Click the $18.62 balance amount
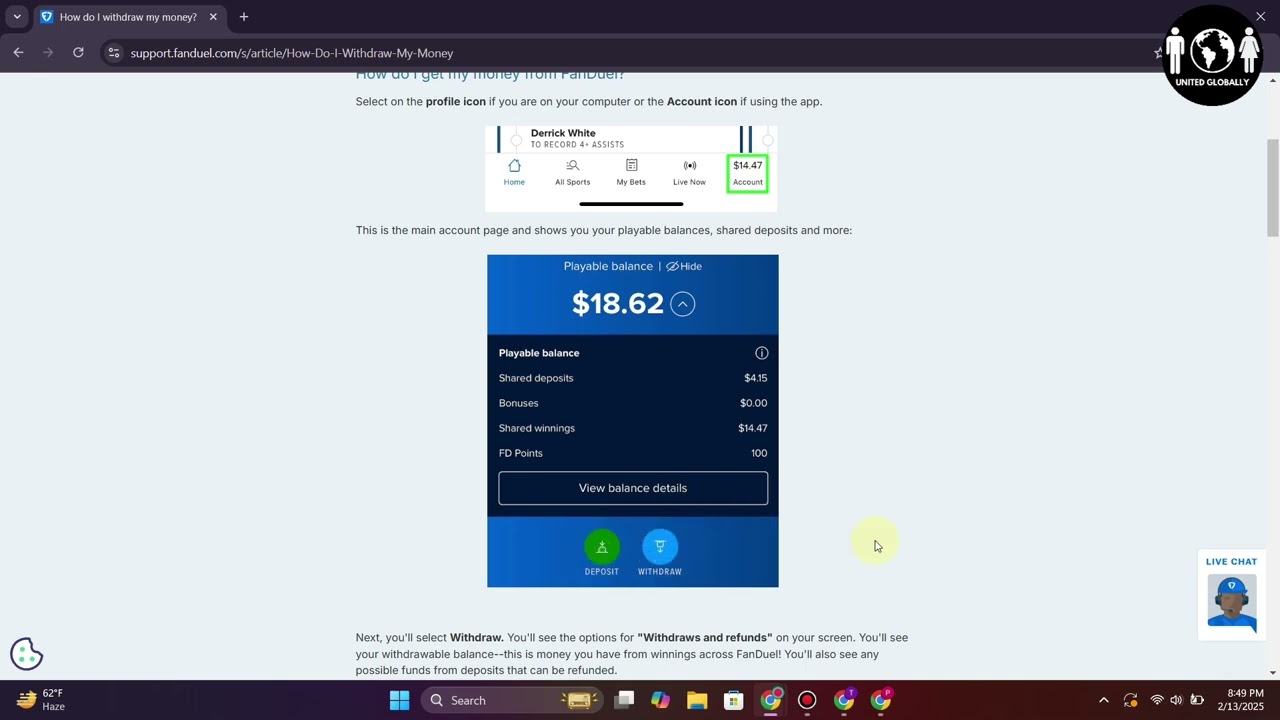This screenshot has width=1280, height=720. point(618,304)
